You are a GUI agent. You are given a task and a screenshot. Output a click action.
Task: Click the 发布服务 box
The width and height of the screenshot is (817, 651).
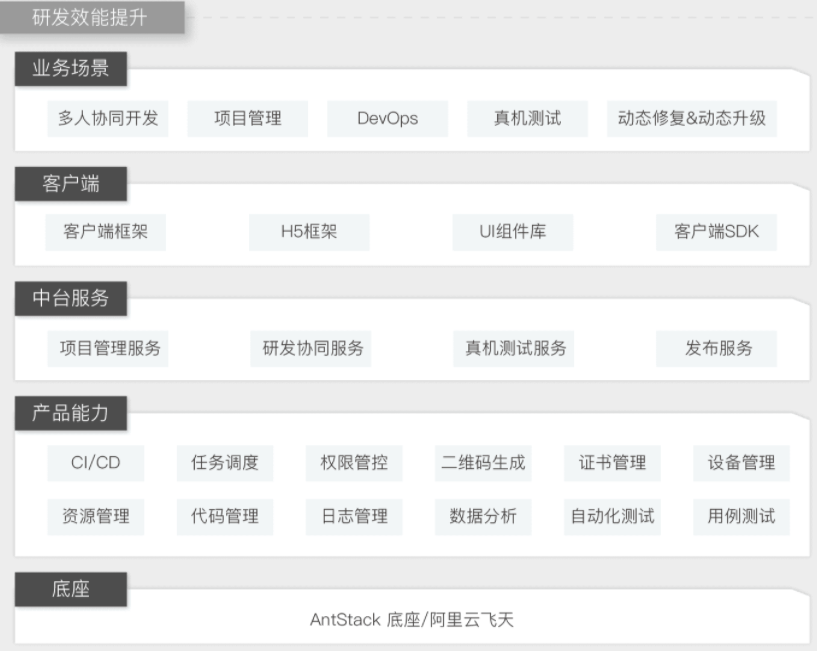coord(716,349)
